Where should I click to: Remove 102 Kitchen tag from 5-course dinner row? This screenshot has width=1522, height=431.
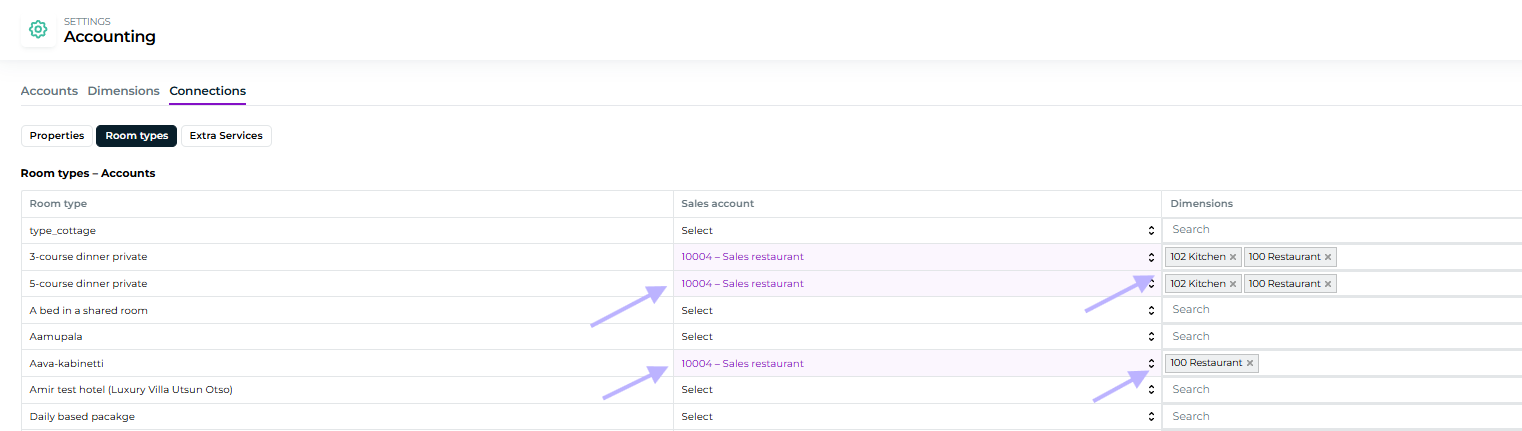(1233, 284)
